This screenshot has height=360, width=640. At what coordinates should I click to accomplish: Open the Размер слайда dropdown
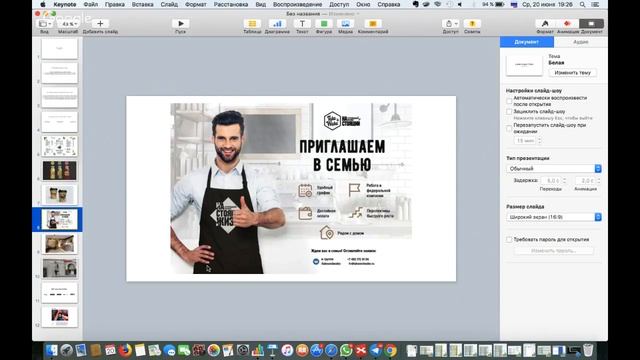click(x=553, y=217)
